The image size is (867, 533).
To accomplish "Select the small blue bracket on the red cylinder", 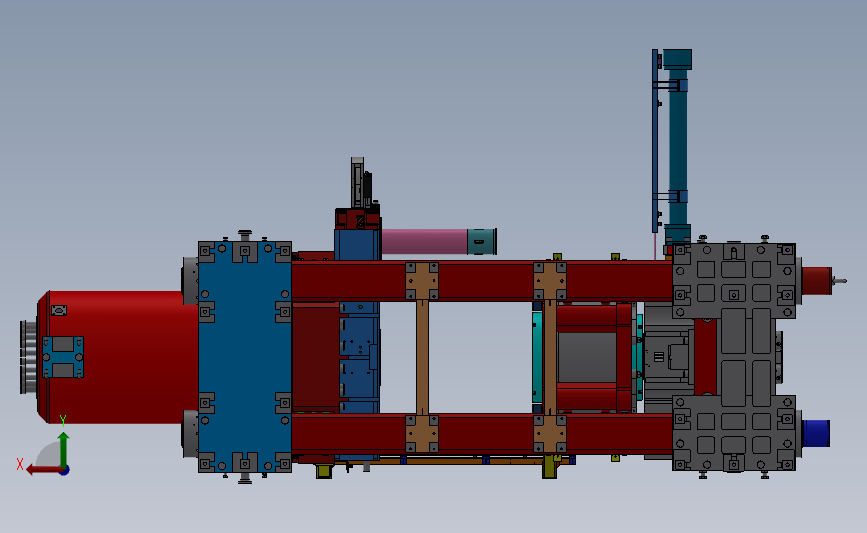I will point(63,357).
